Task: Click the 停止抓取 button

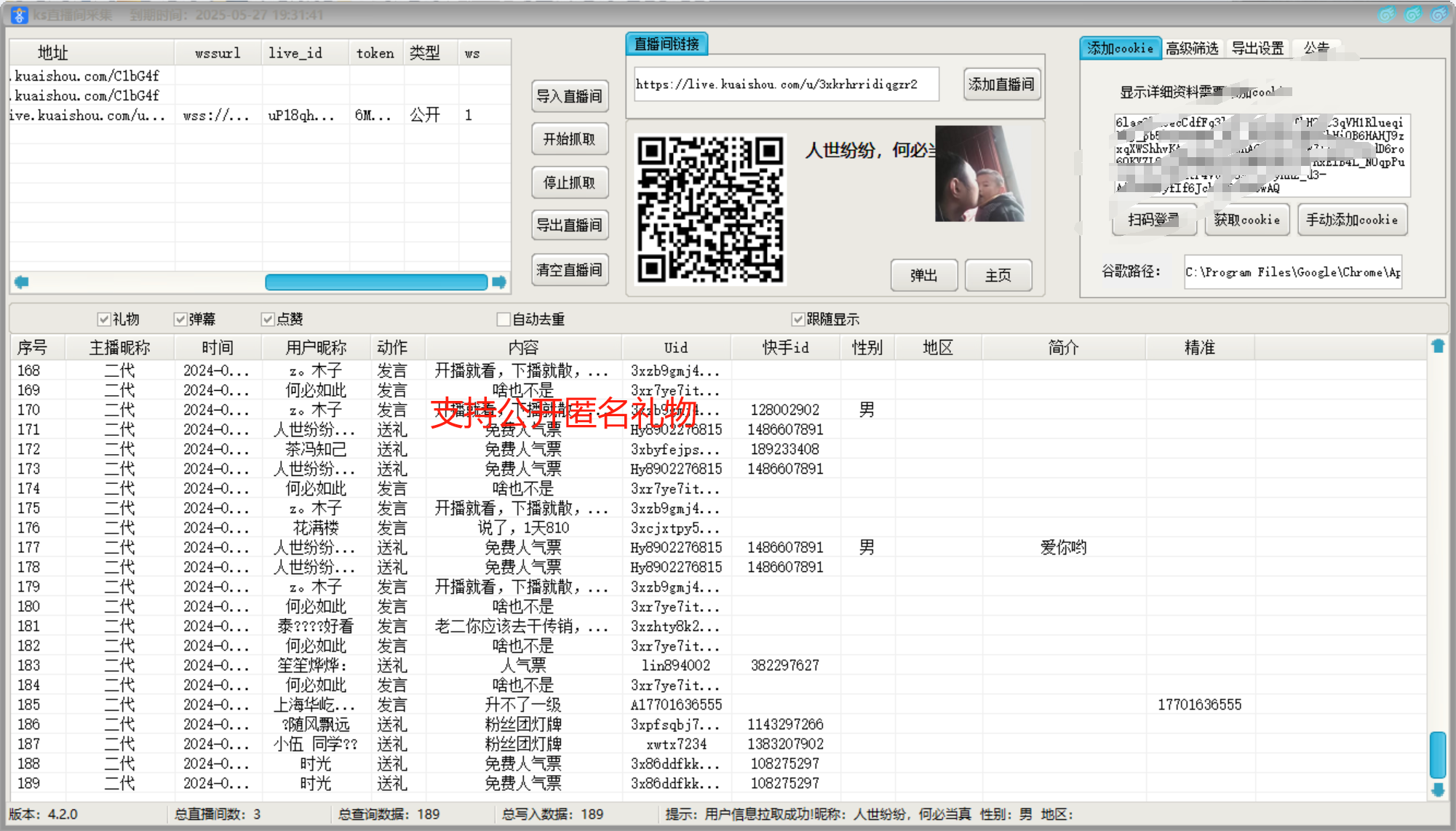Action: (569, 183)
